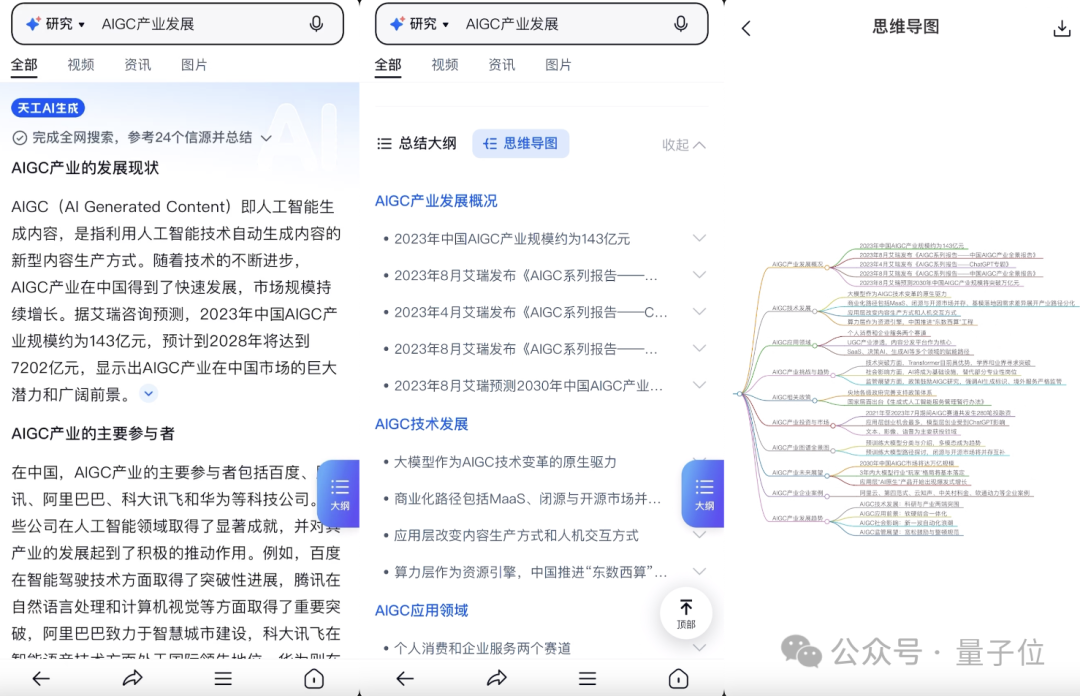Open hamburger menu in left panel bottom bar

point(222,679)
